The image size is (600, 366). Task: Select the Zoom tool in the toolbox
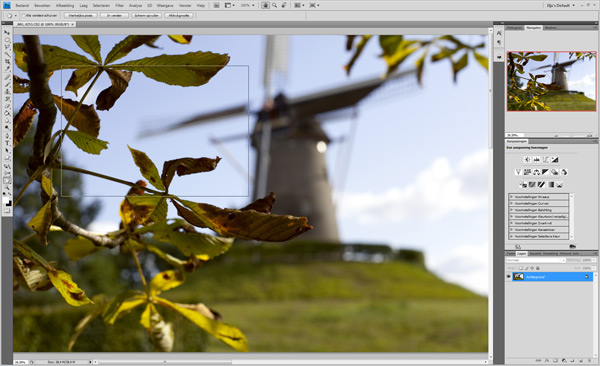point(7,188)
